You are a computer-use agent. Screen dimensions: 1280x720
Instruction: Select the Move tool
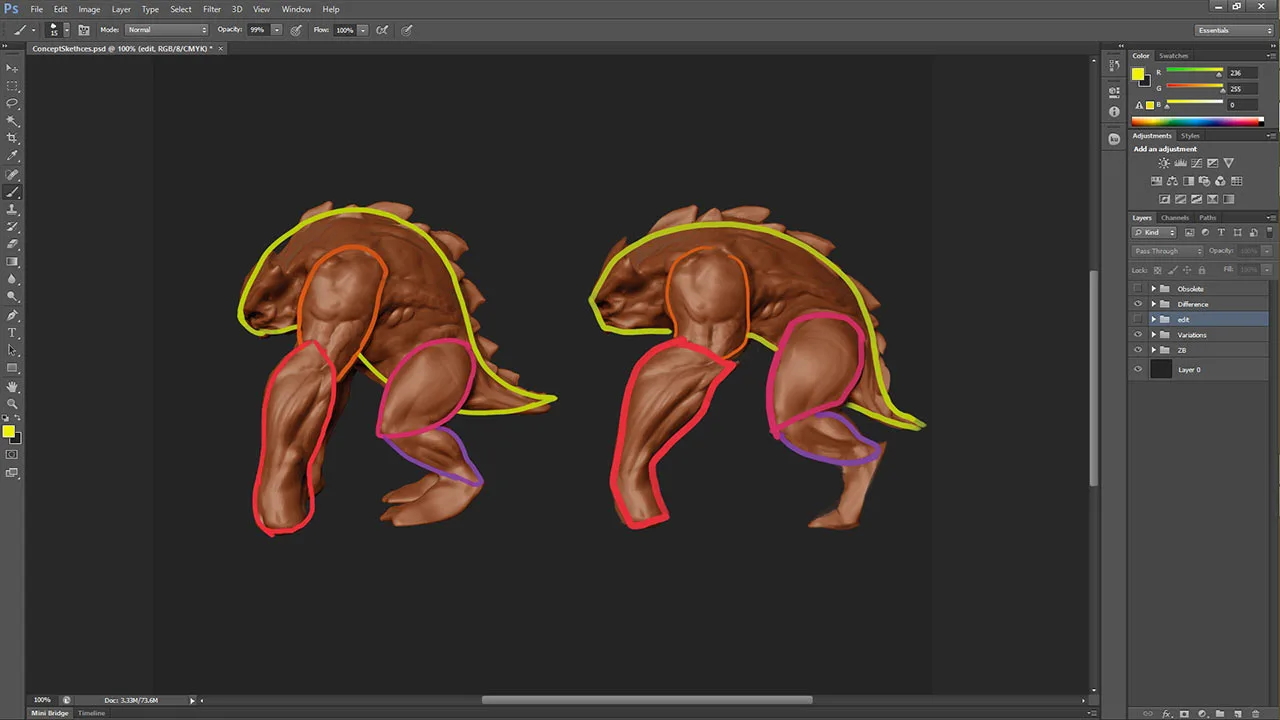[12, 67]
